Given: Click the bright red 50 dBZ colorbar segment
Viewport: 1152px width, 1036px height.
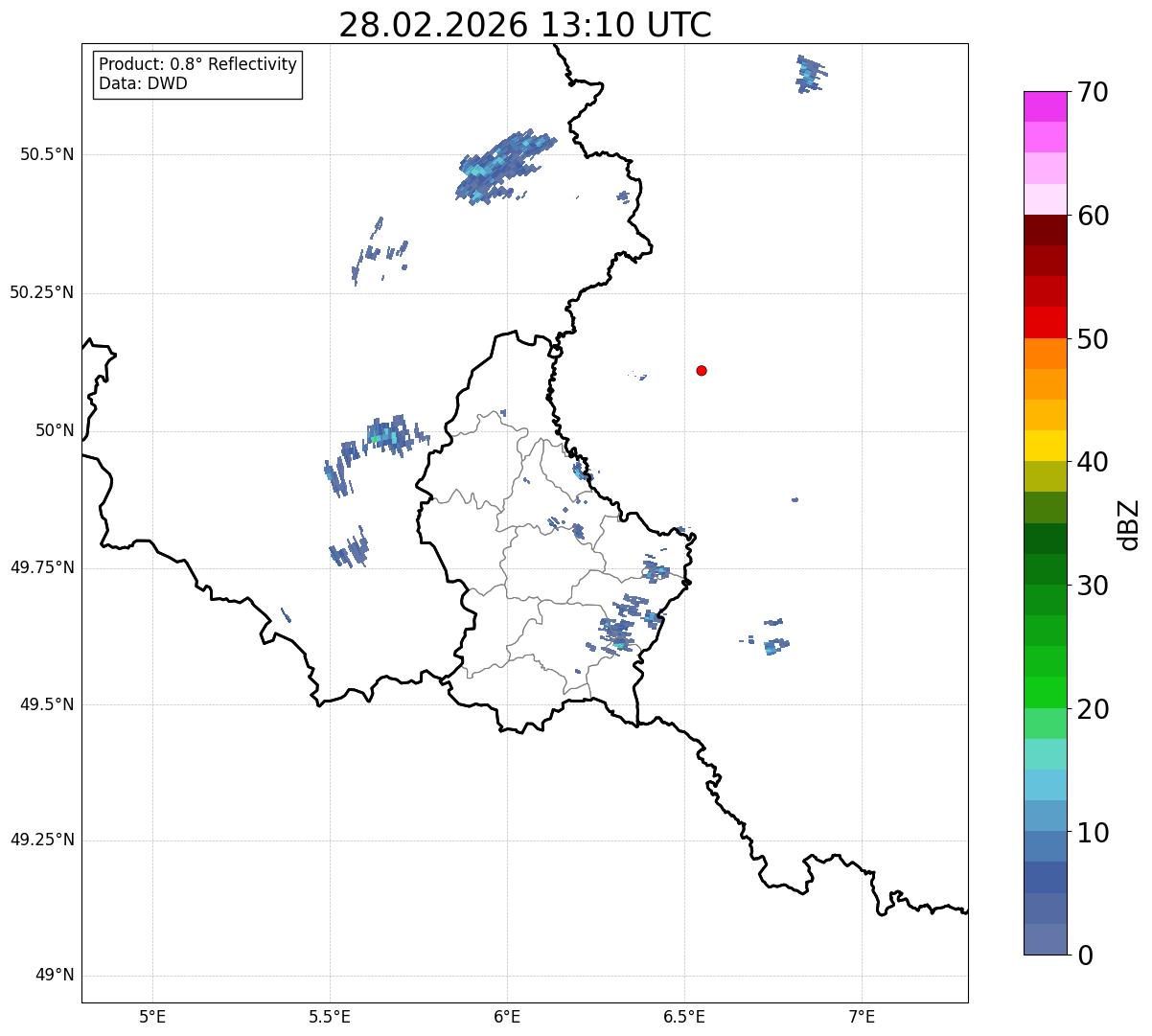Looking at the screenshot, I should coord(1045,323).
